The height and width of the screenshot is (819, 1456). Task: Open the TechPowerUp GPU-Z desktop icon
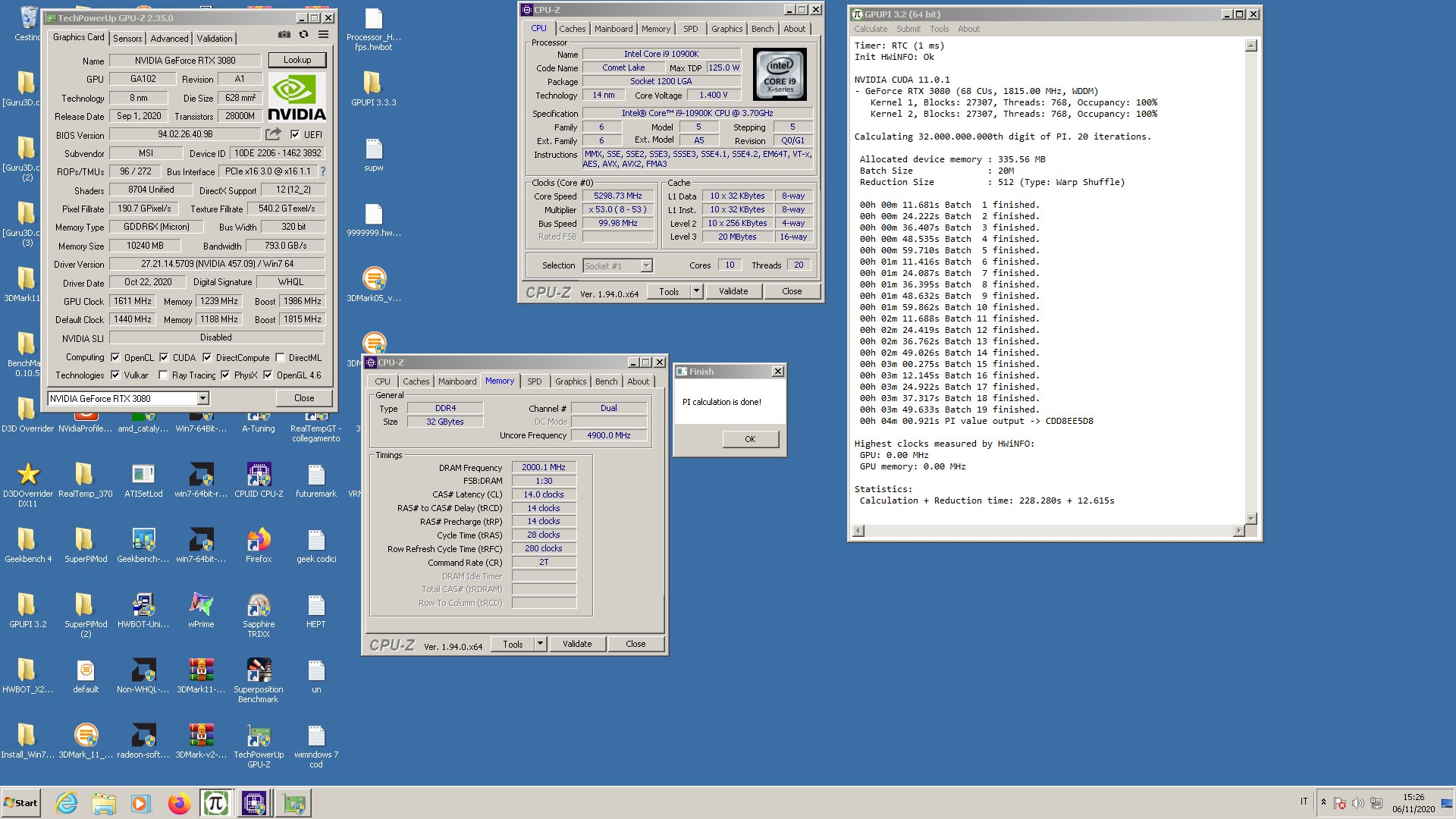[259, 745]
